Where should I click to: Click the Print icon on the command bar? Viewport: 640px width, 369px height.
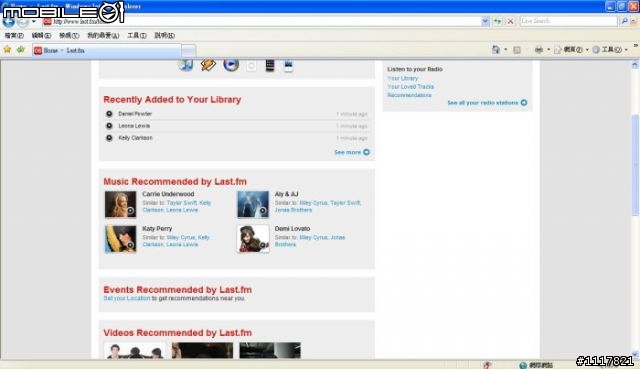(x=539, y=50)
